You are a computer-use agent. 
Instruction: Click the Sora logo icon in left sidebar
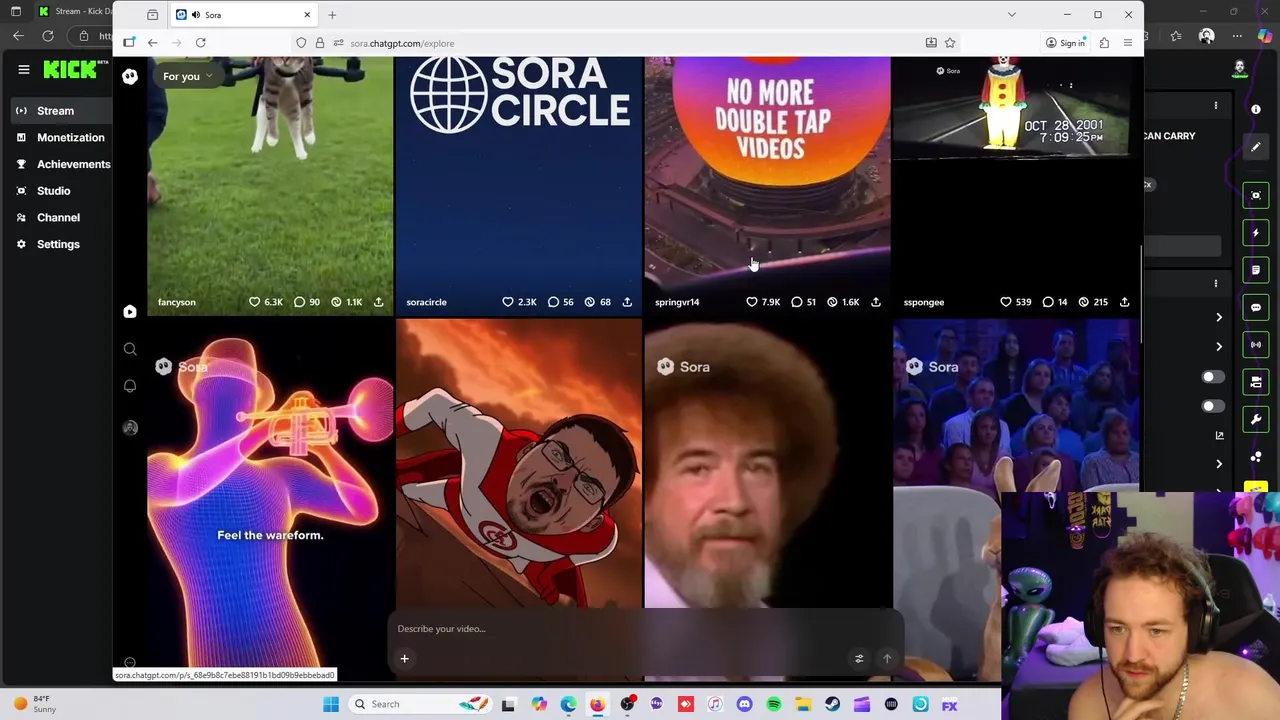click(130, 76)
